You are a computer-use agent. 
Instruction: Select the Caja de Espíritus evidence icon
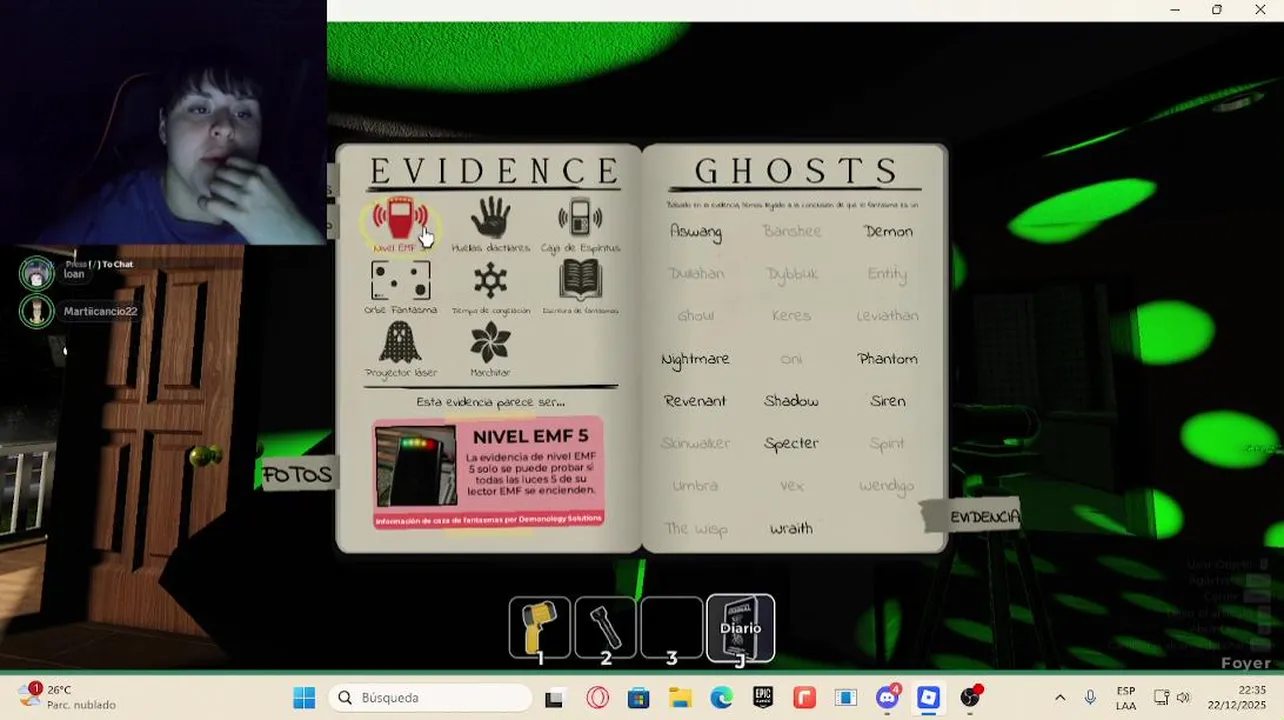click(580, 218)
